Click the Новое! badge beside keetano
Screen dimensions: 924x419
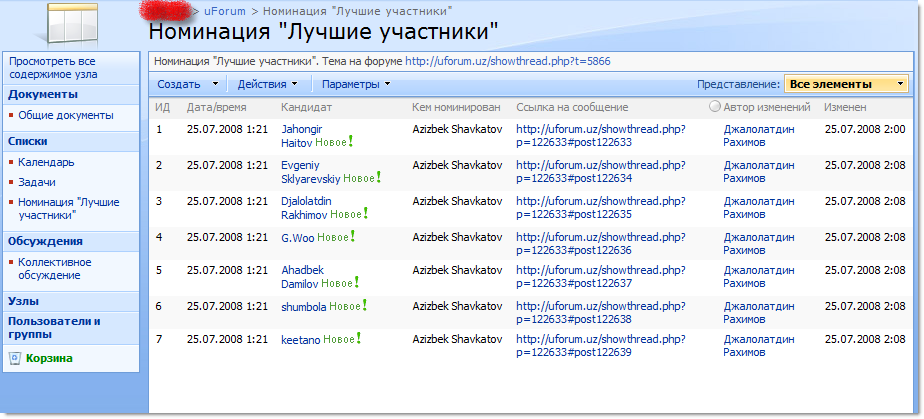[342, 340]
